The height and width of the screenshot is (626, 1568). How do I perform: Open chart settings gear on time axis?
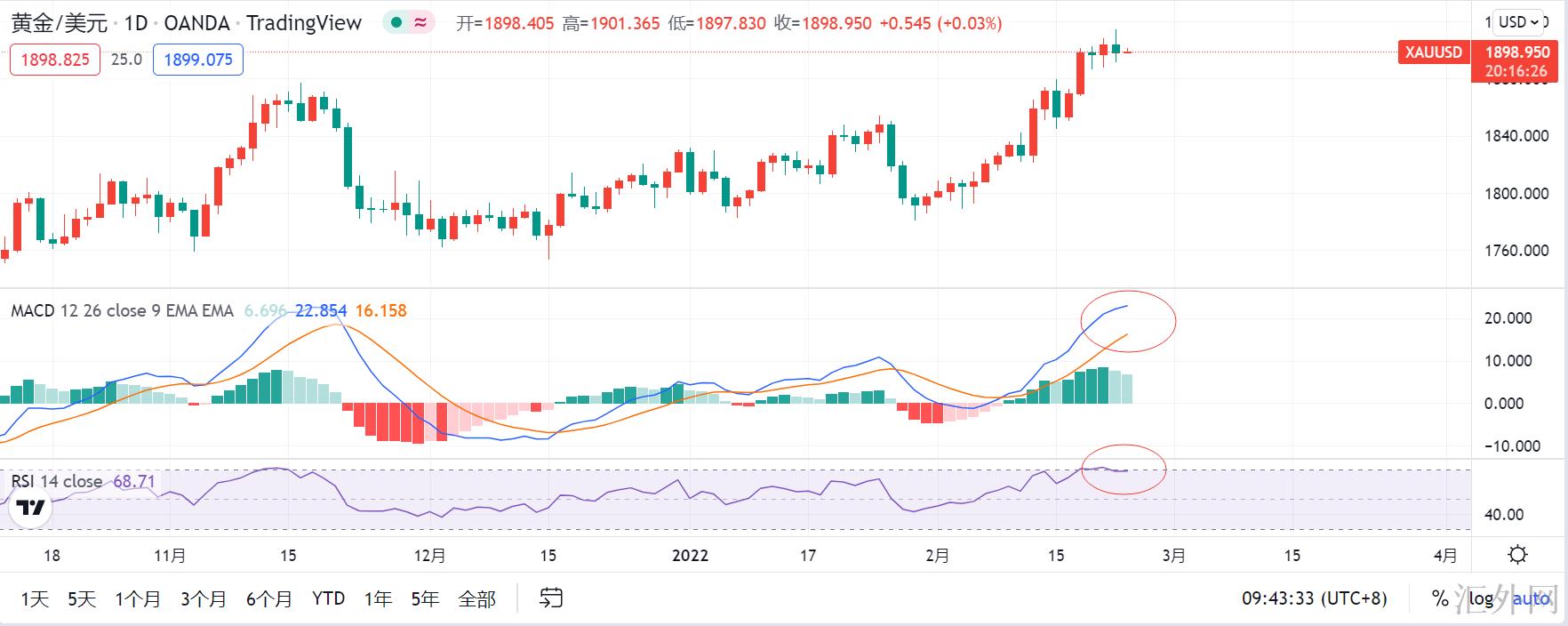coord(1518,555)
